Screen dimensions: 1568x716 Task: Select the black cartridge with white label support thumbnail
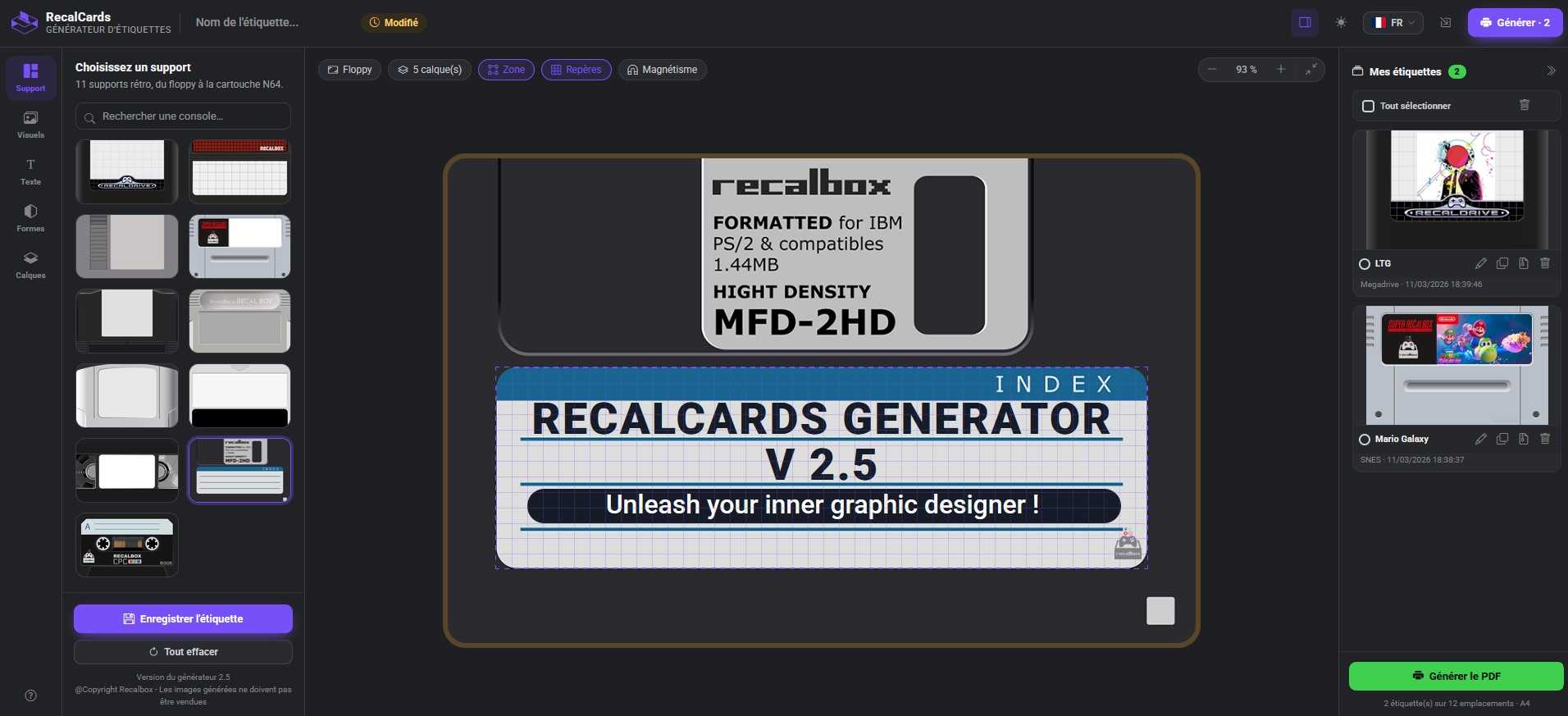click(127, 321)
